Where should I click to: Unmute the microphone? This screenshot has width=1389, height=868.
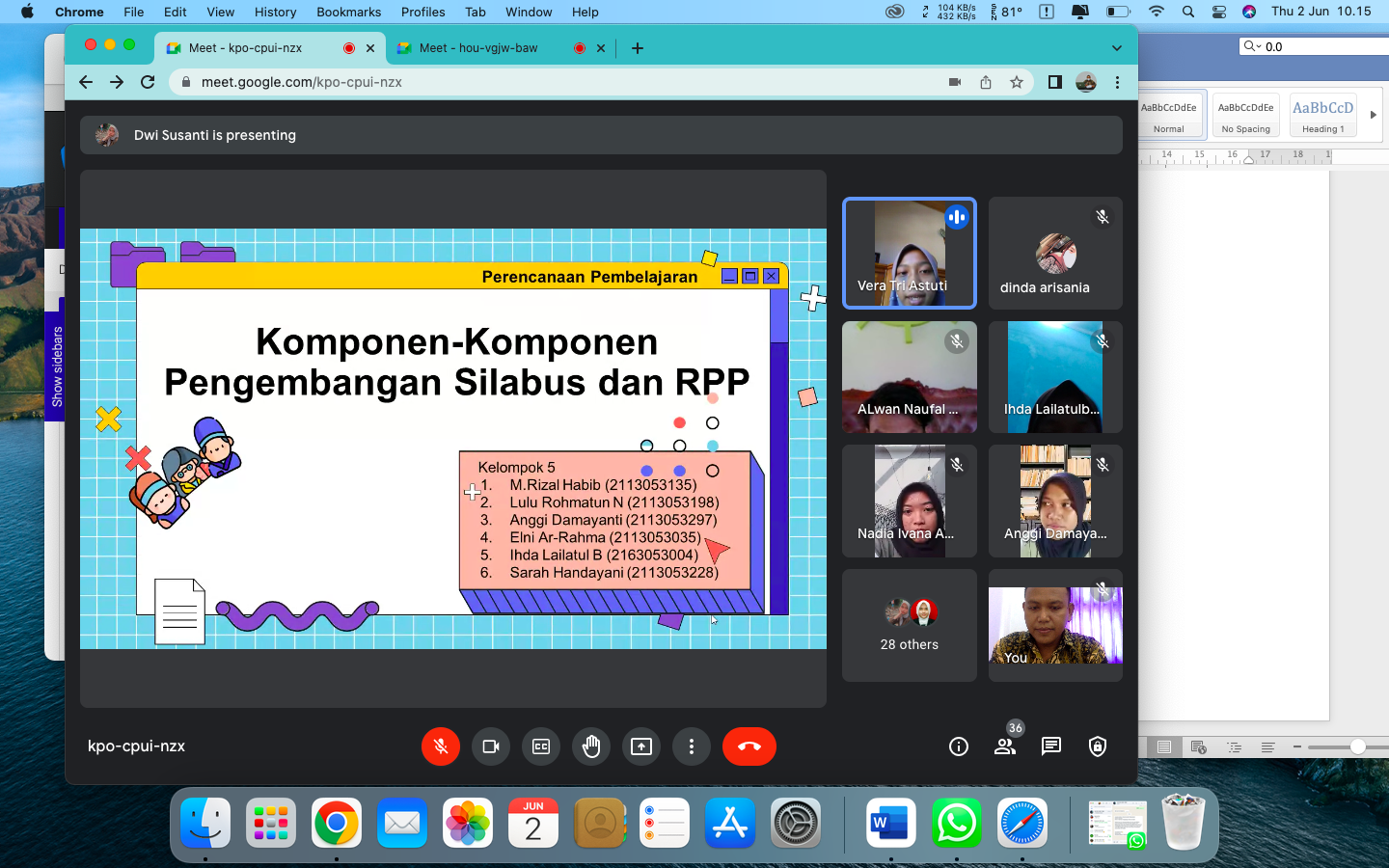point(441,746)
